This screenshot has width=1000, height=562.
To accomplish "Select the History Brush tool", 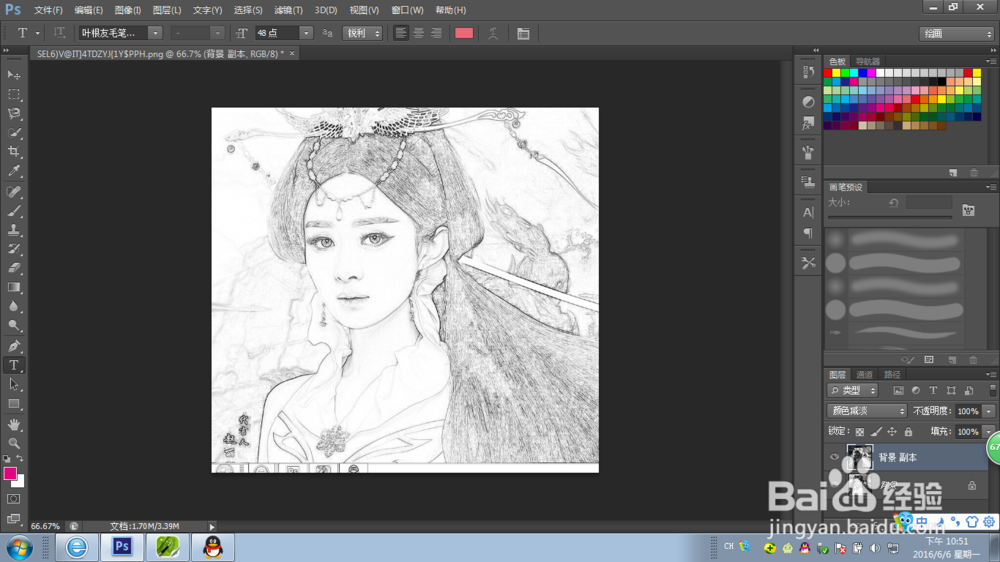I will click(x=13, y=249).
